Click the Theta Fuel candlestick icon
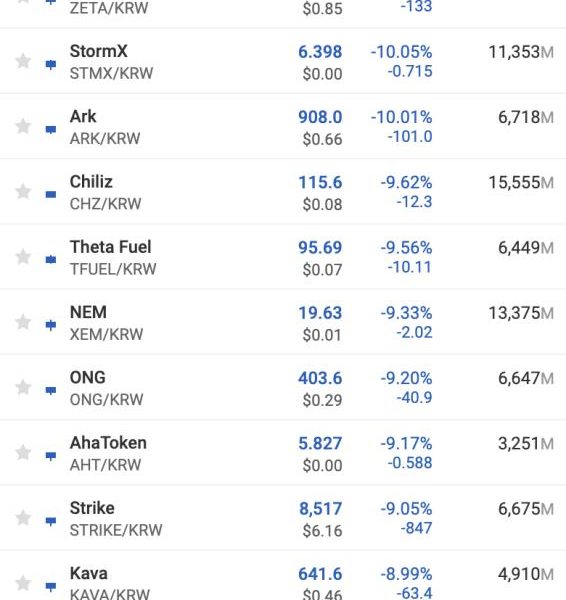This screenshot has height=600, width=566. point(51,260)
